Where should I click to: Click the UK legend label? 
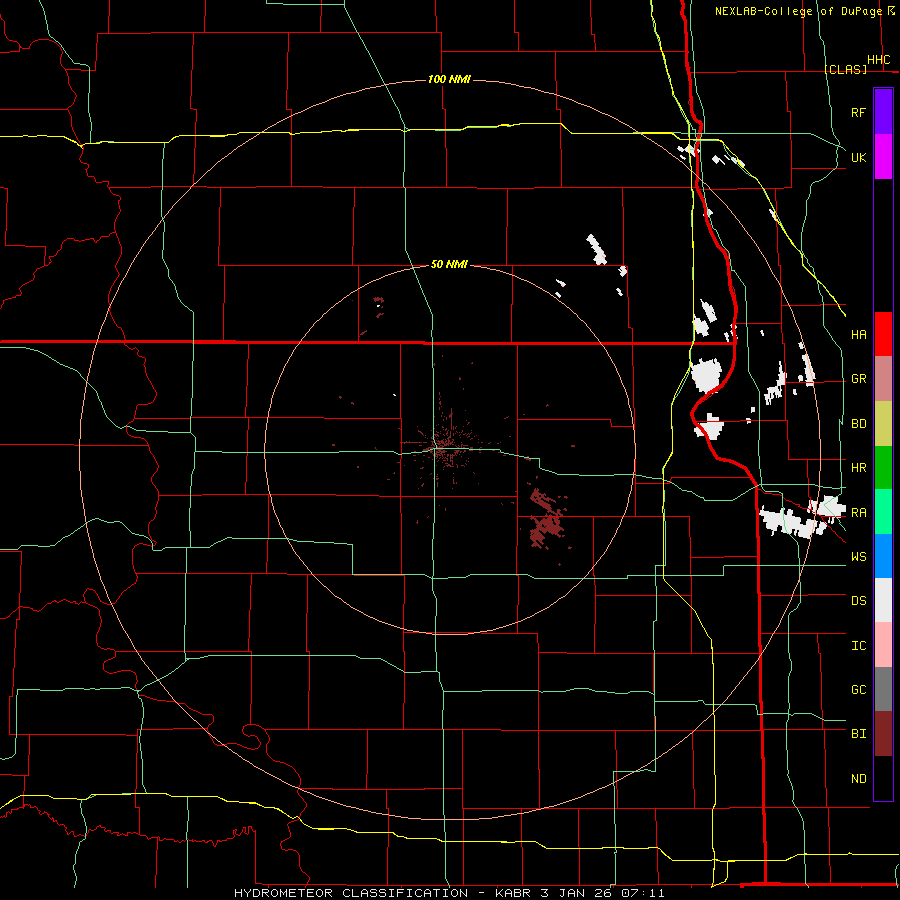858,157
